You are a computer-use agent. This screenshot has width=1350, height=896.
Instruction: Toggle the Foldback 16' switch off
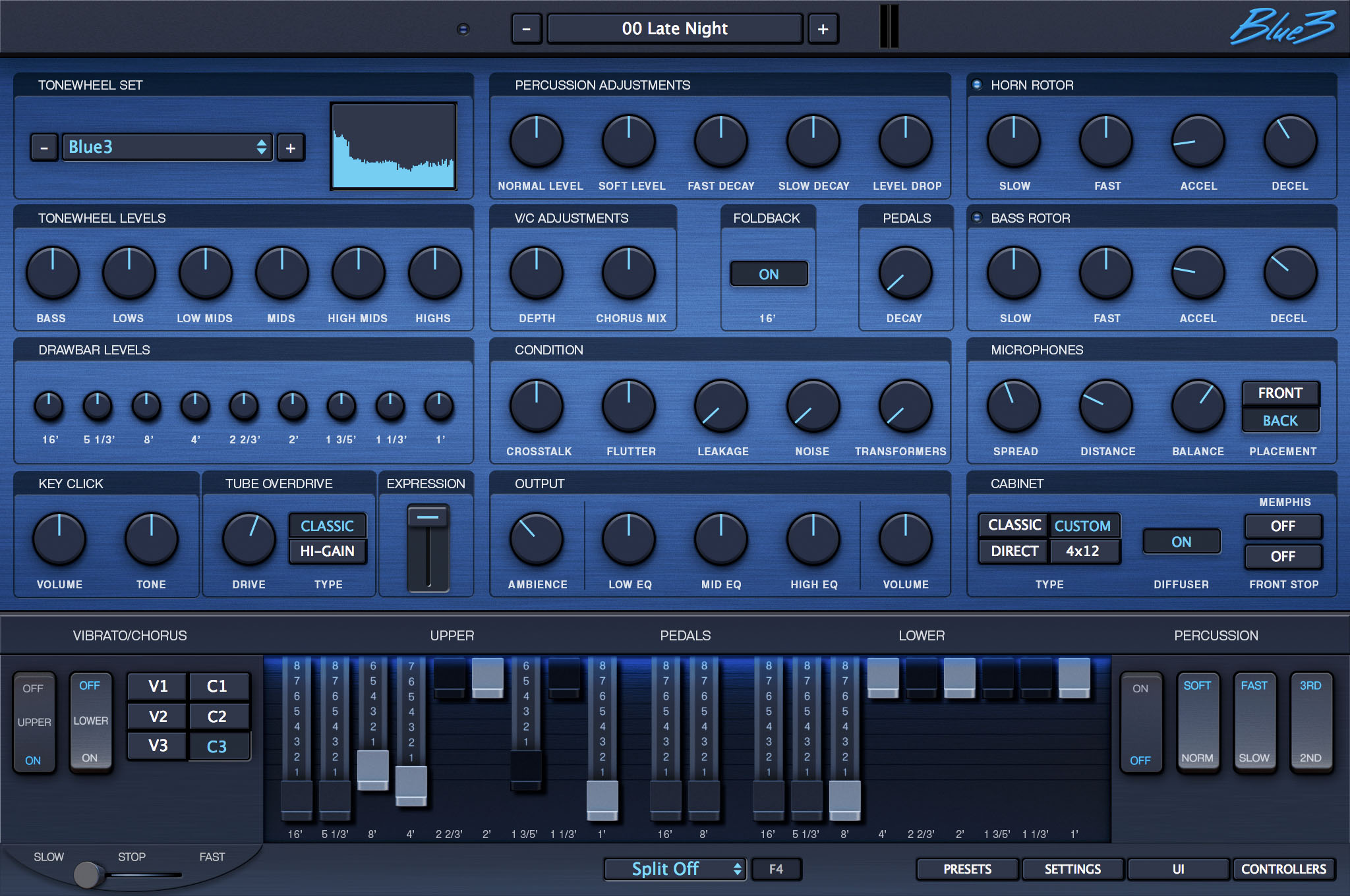click(769, 274)
